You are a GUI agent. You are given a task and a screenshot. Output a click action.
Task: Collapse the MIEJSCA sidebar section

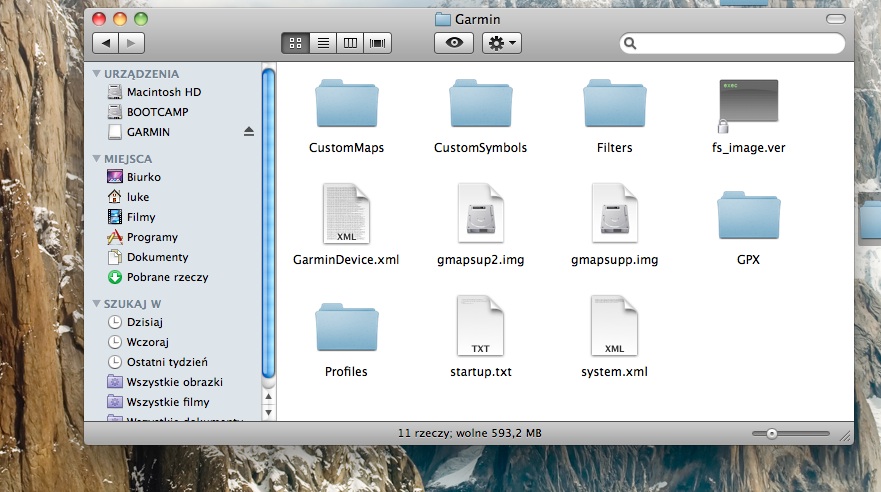click(x=97, y=159)
